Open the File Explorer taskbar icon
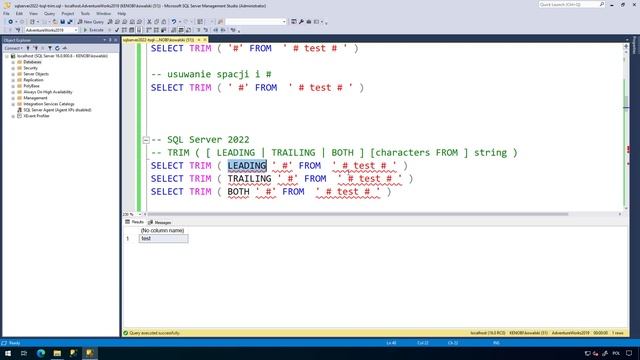 57,353
